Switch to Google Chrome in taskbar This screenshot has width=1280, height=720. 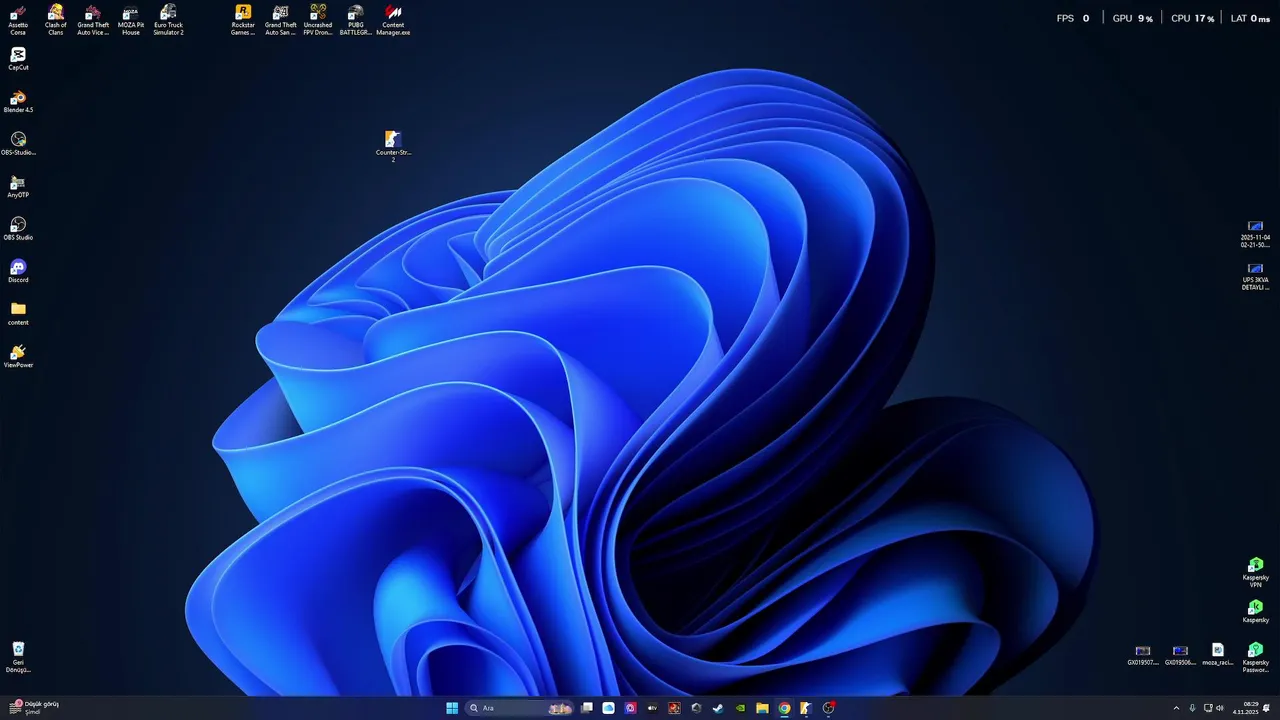pyautogui.click(x=784, y=708)
